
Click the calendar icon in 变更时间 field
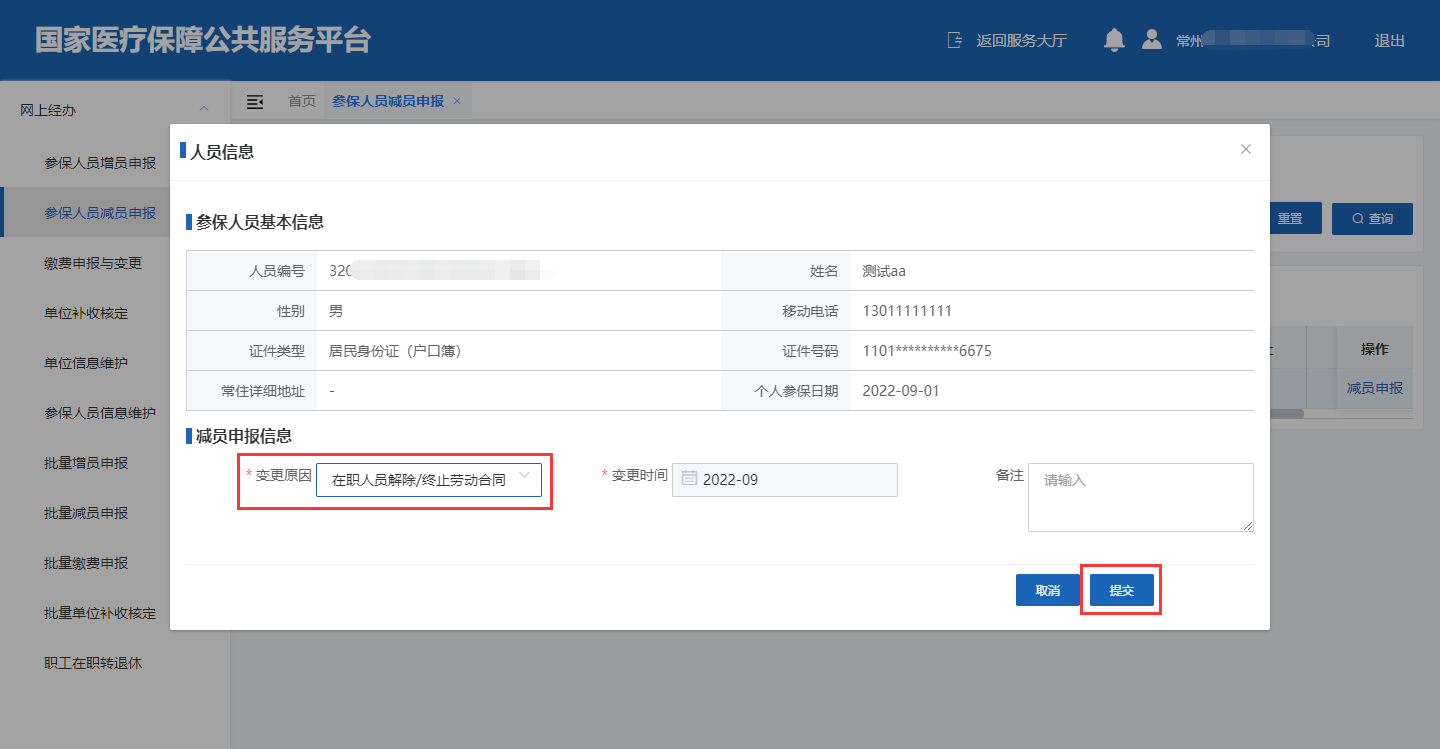(689, 479)
